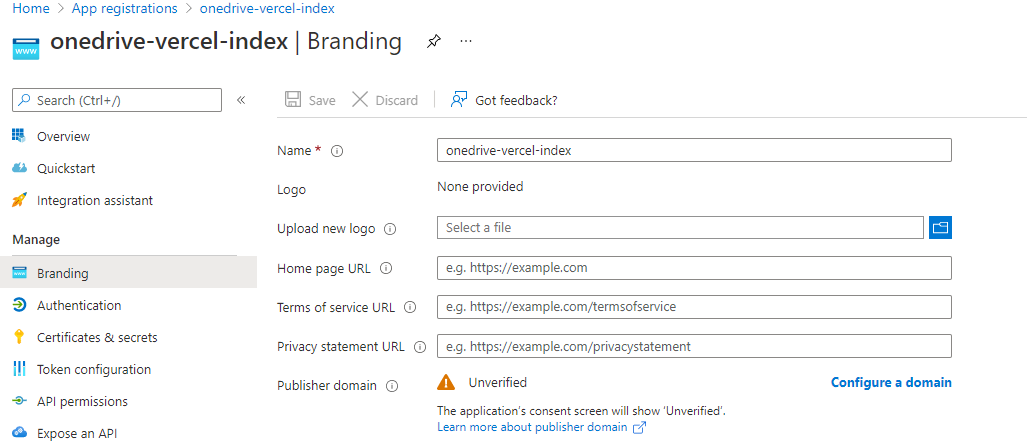Click the info icon beside Upload new logo
The height and width of the screenshot is (441, 1027).
coord(390,229)
